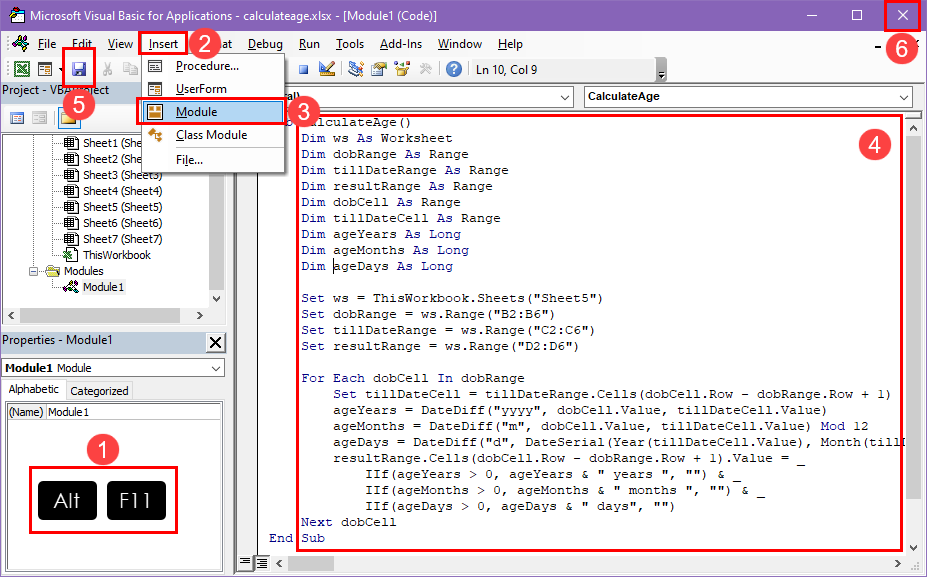Viewport: 927px width, 577px height.
Task: Select Sheet7 (Sheet7) in project tree
Action: pyautogui.click(x=122, y=239)
